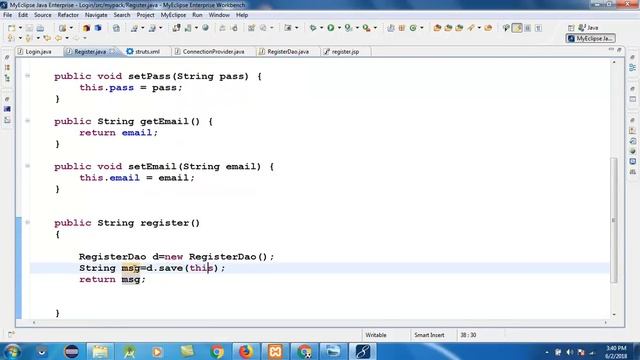Click the editor scroll up arrow
This screenshot has width=640, height=360.
click(x=614, y=62)
